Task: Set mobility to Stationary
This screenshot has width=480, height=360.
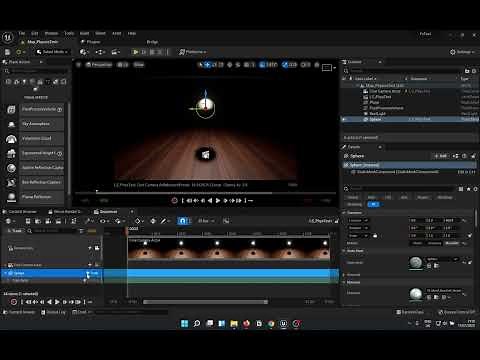Action: pyautogui.click(x=434, y=243)
